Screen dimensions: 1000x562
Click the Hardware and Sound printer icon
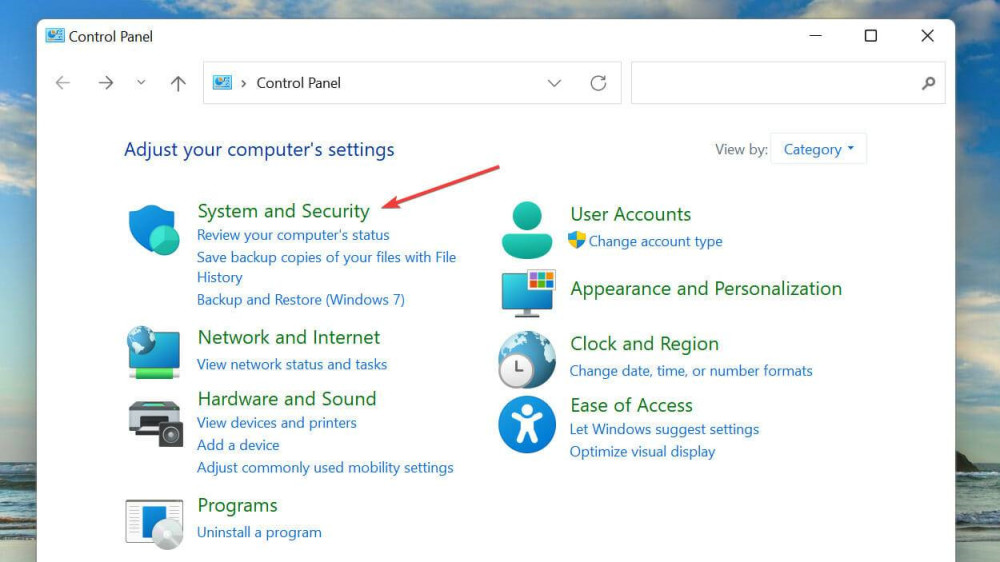tap(155, 422)
